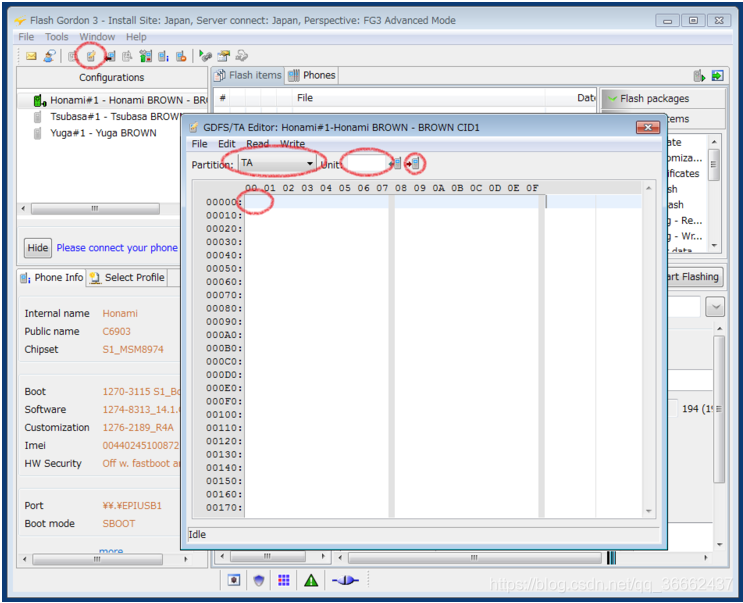
Task: Click the greyed phone icon left of editor icon
Action: tap(72, 56)
